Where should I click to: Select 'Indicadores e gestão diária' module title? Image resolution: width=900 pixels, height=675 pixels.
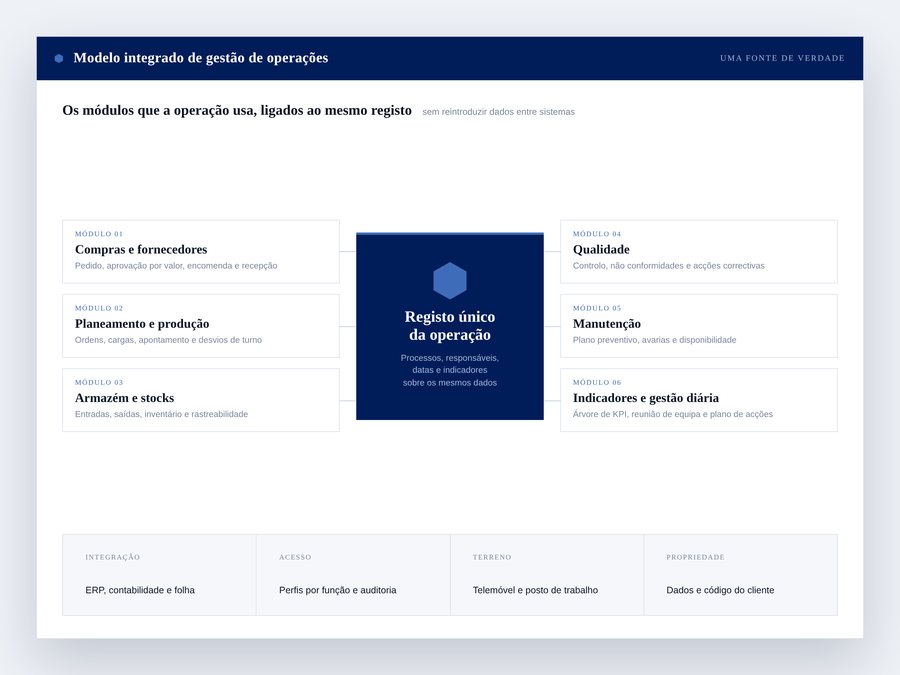(646, 398)
